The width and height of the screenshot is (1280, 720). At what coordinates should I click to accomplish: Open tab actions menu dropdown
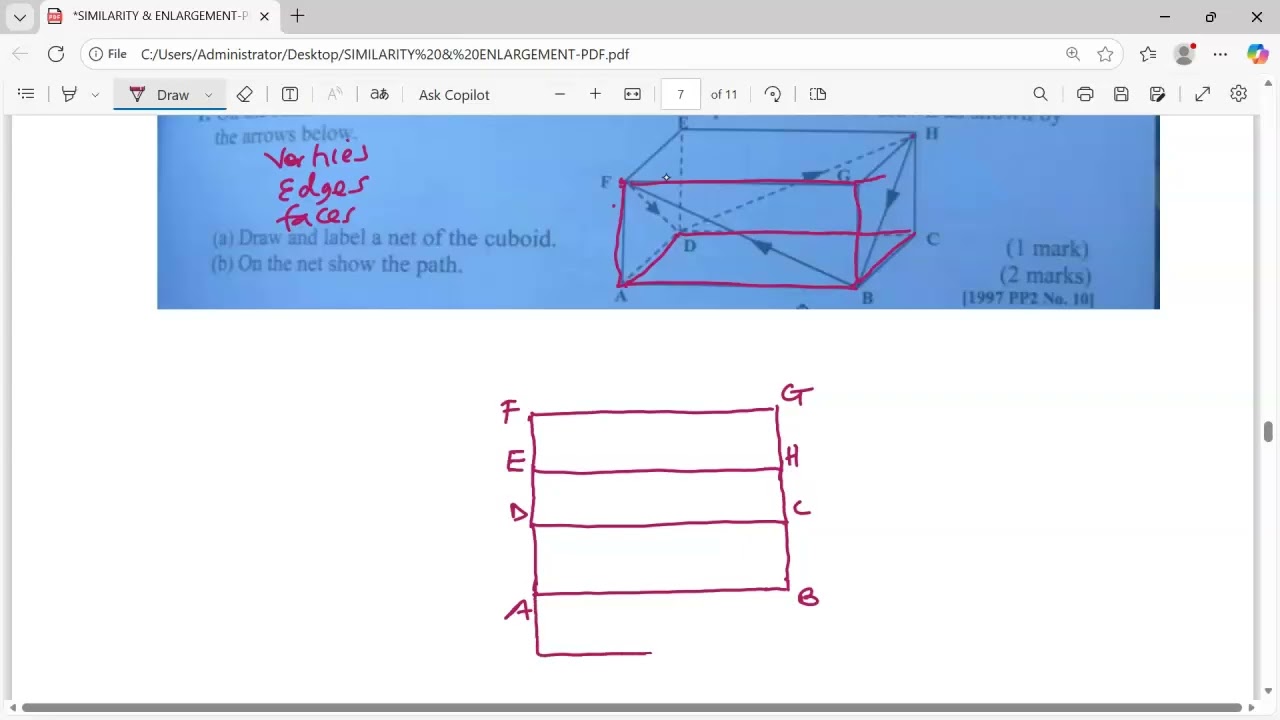[19, 17]
